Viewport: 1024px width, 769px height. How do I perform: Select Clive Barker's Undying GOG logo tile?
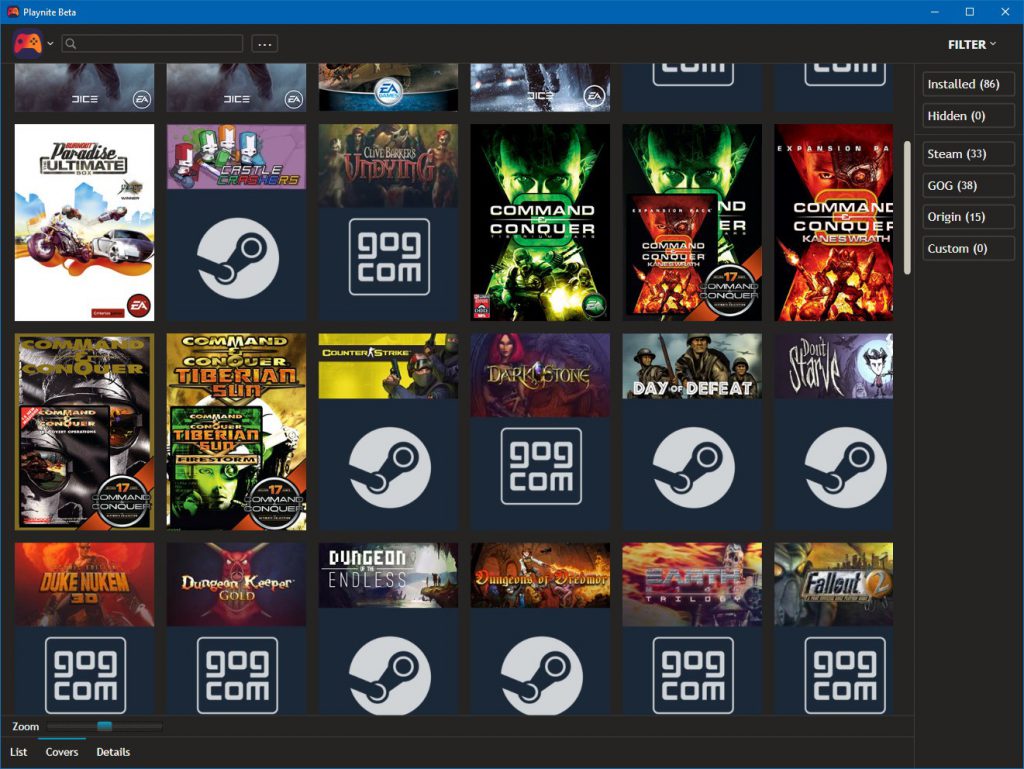pyautogui.click(x=389, y=257)
